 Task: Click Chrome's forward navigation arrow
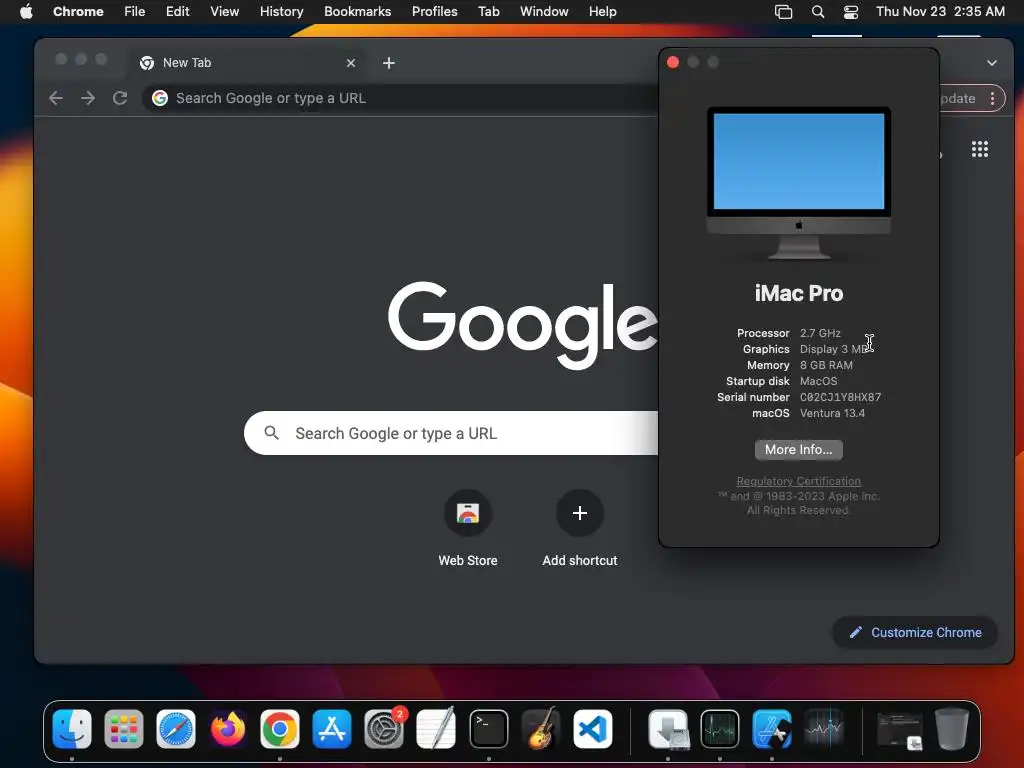[x=88, y=98]
